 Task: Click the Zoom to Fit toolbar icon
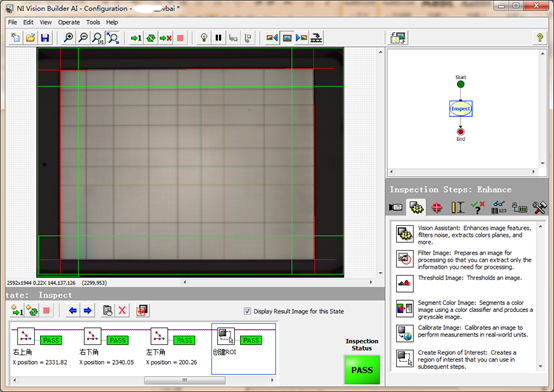coord(113,38)
